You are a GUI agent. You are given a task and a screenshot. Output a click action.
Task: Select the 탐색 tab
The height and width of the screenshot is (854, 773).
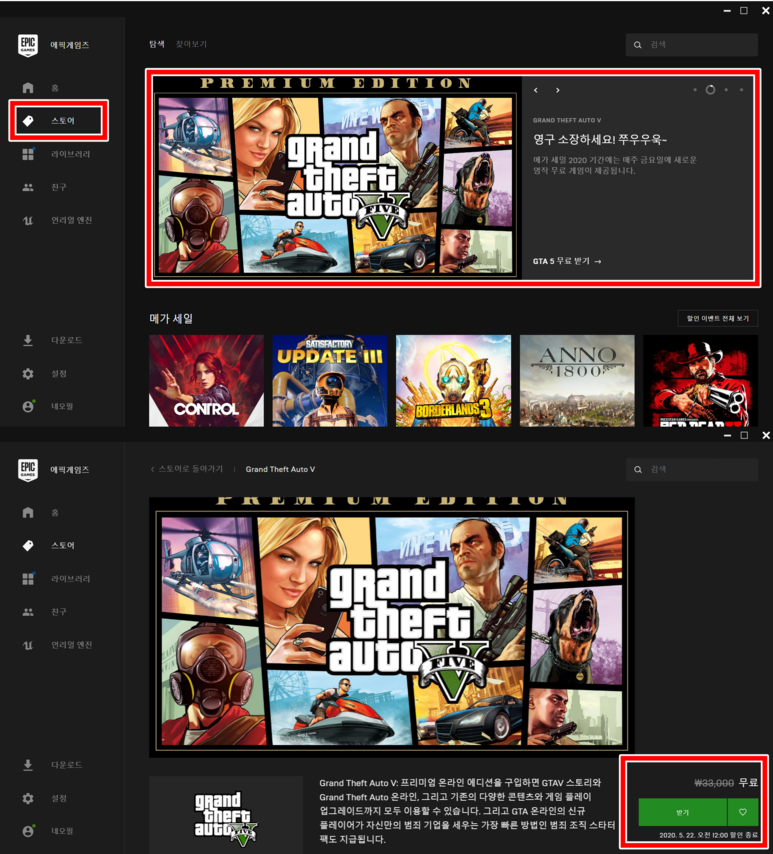click(x=157, y=44)
